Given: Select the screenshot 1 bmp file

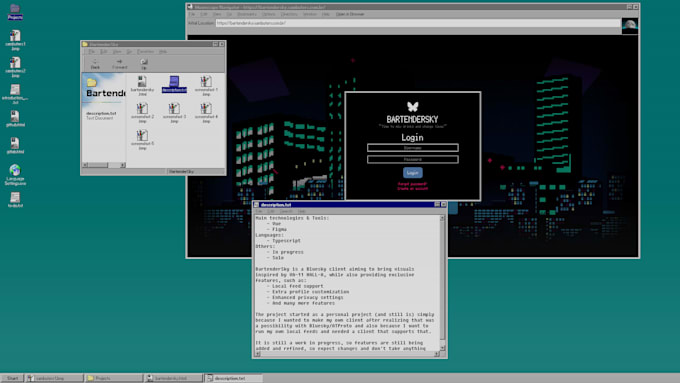Looking at the screenshot, I should tap(206, 85).
